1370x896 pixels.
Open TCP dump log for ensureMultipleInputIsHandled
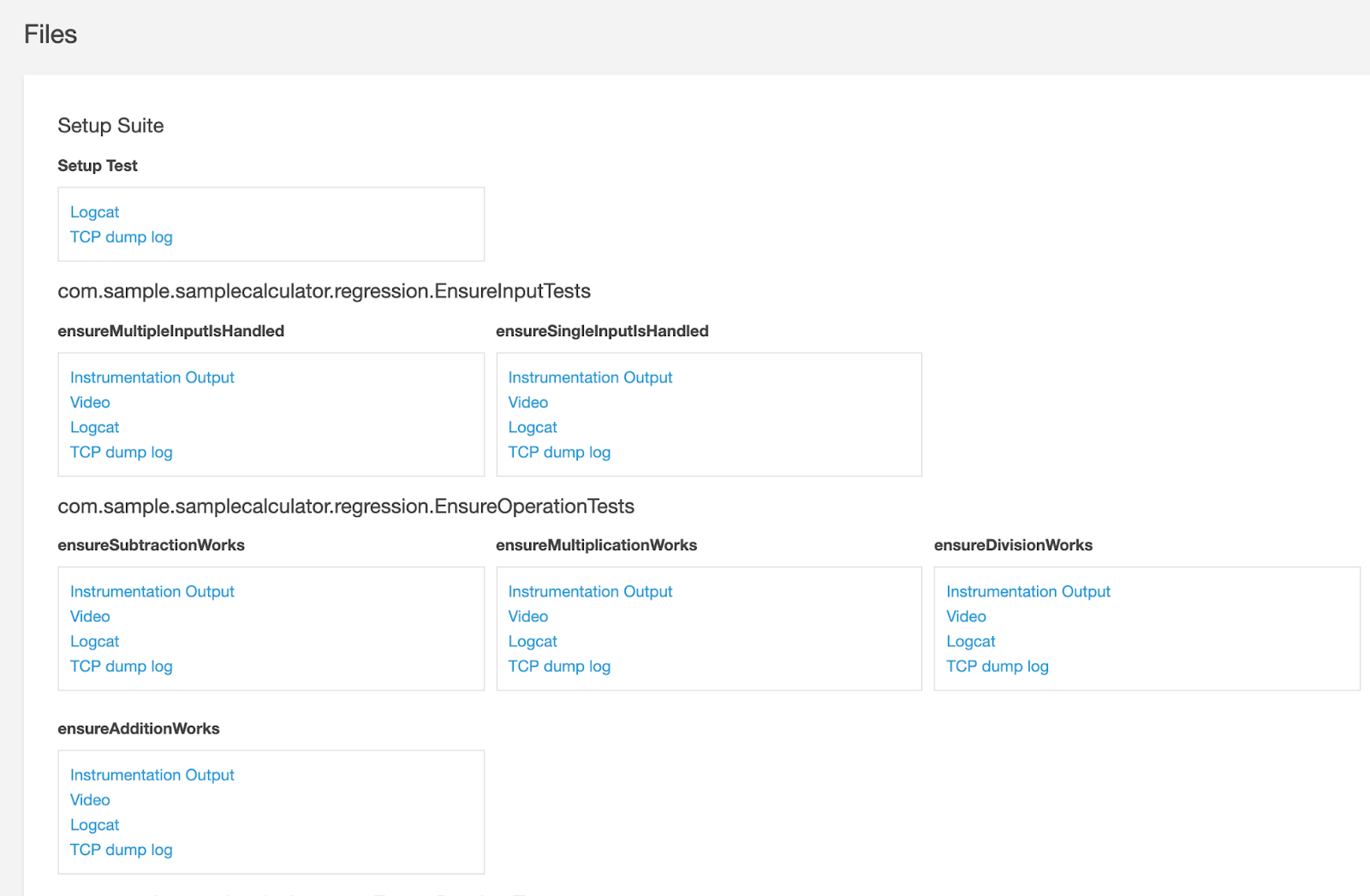(121, 452)
